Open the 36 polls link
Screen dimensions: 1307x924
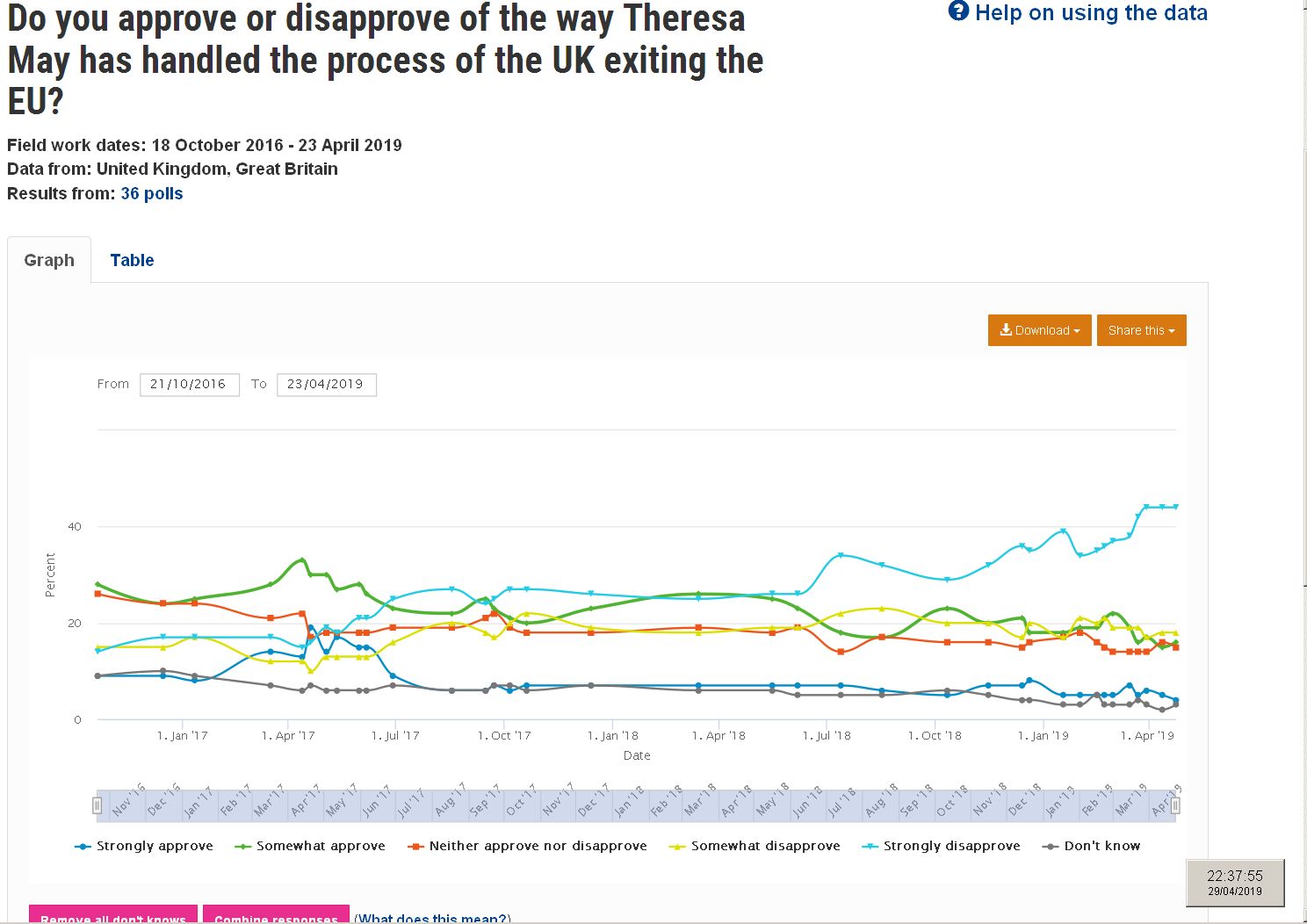(x=152, y=193)
